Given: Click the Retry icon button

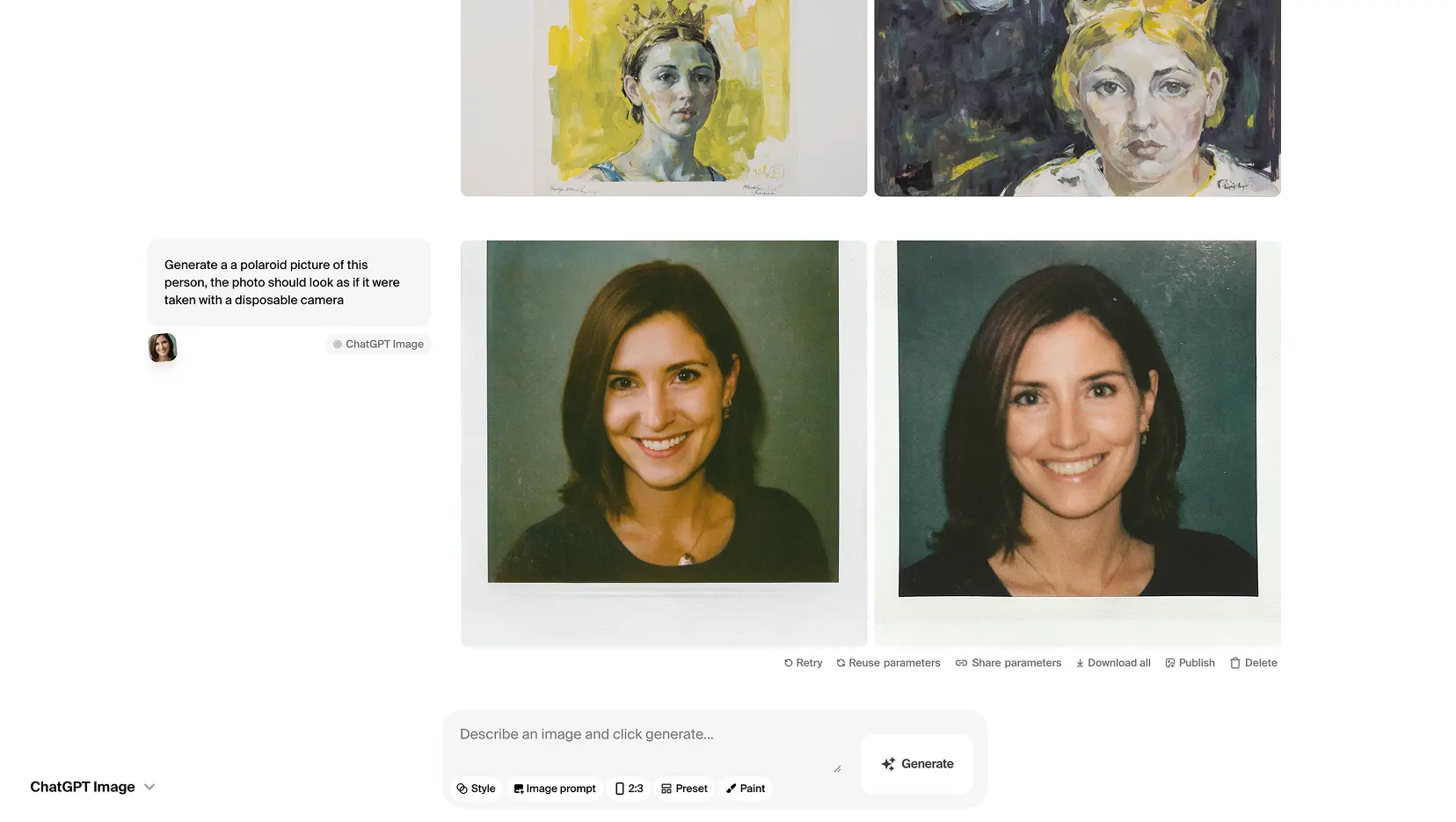Looking at the screenshot, I should click(x=789, y=663).
